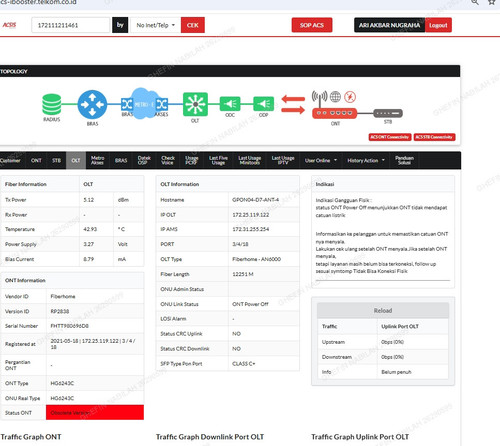Open the SOP ACS button

[x=312, y=25]
